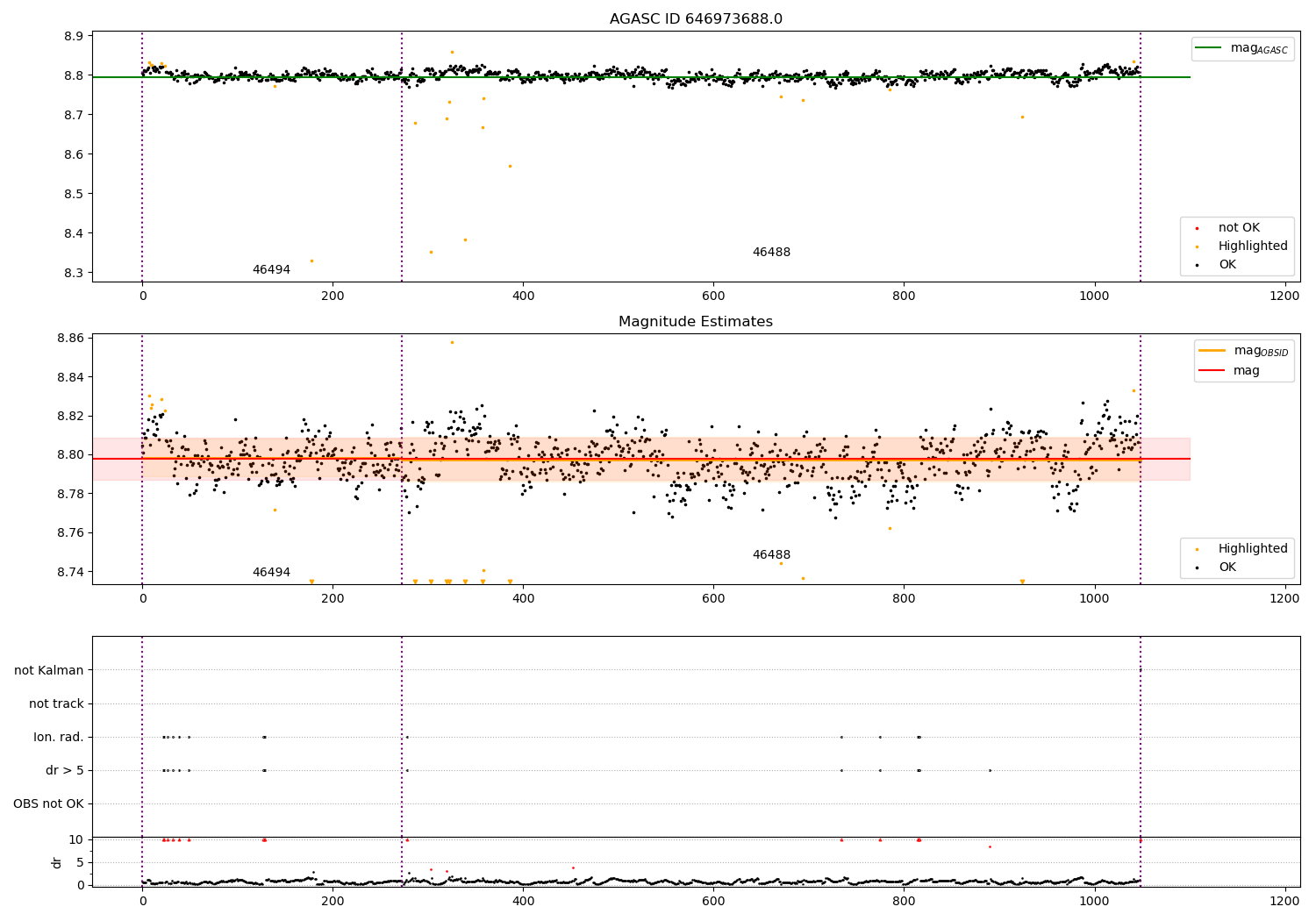
Task: Select the mag OBSID legend entry
Action: coord(1245,351)
